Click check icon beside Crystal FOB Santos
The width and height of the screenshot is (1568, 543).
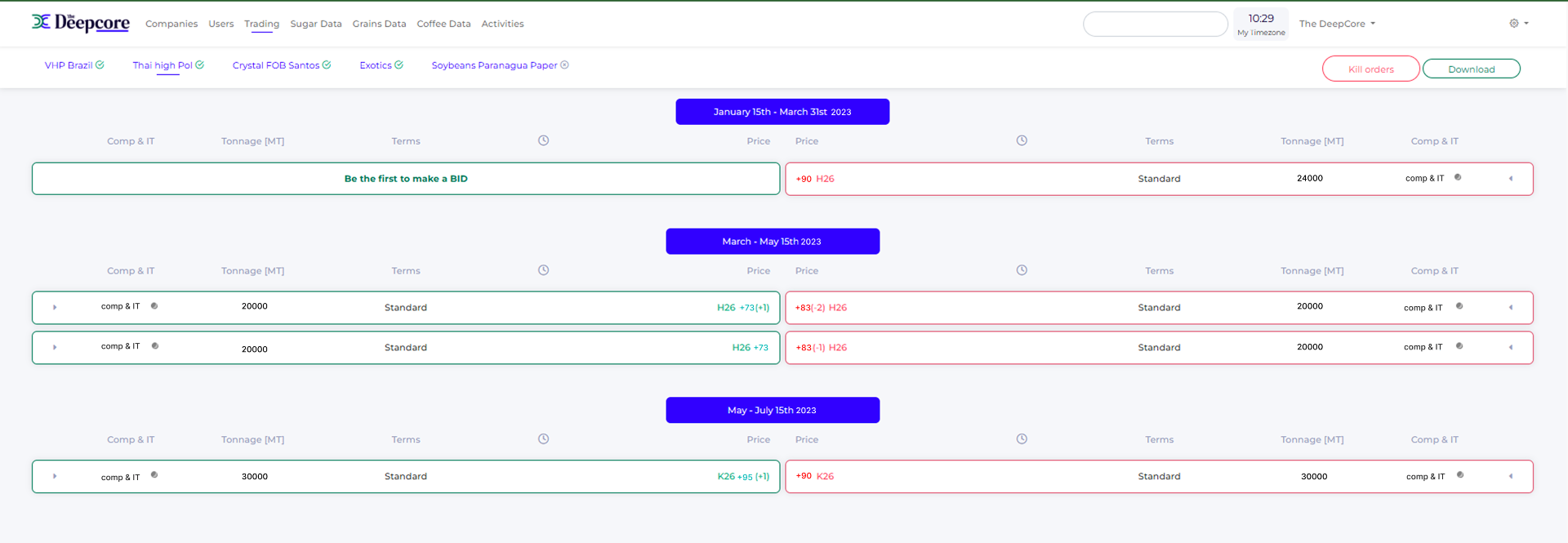click(327, 65)
